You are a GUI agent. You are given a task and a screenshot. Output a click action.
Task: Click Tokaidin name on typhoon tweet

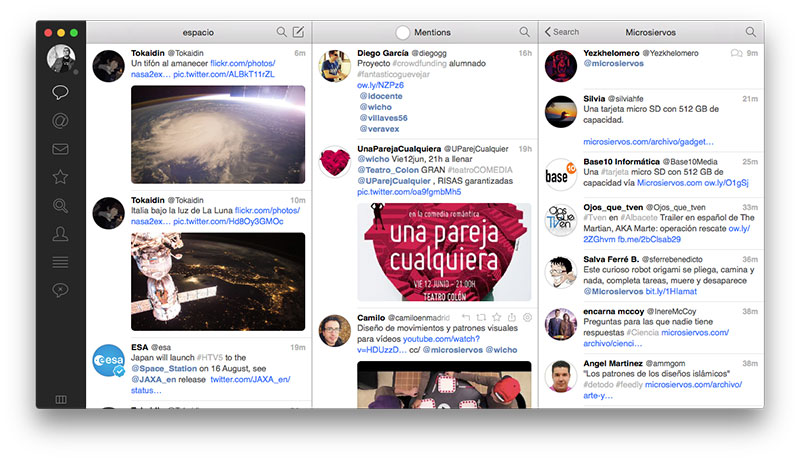point(147,53)
